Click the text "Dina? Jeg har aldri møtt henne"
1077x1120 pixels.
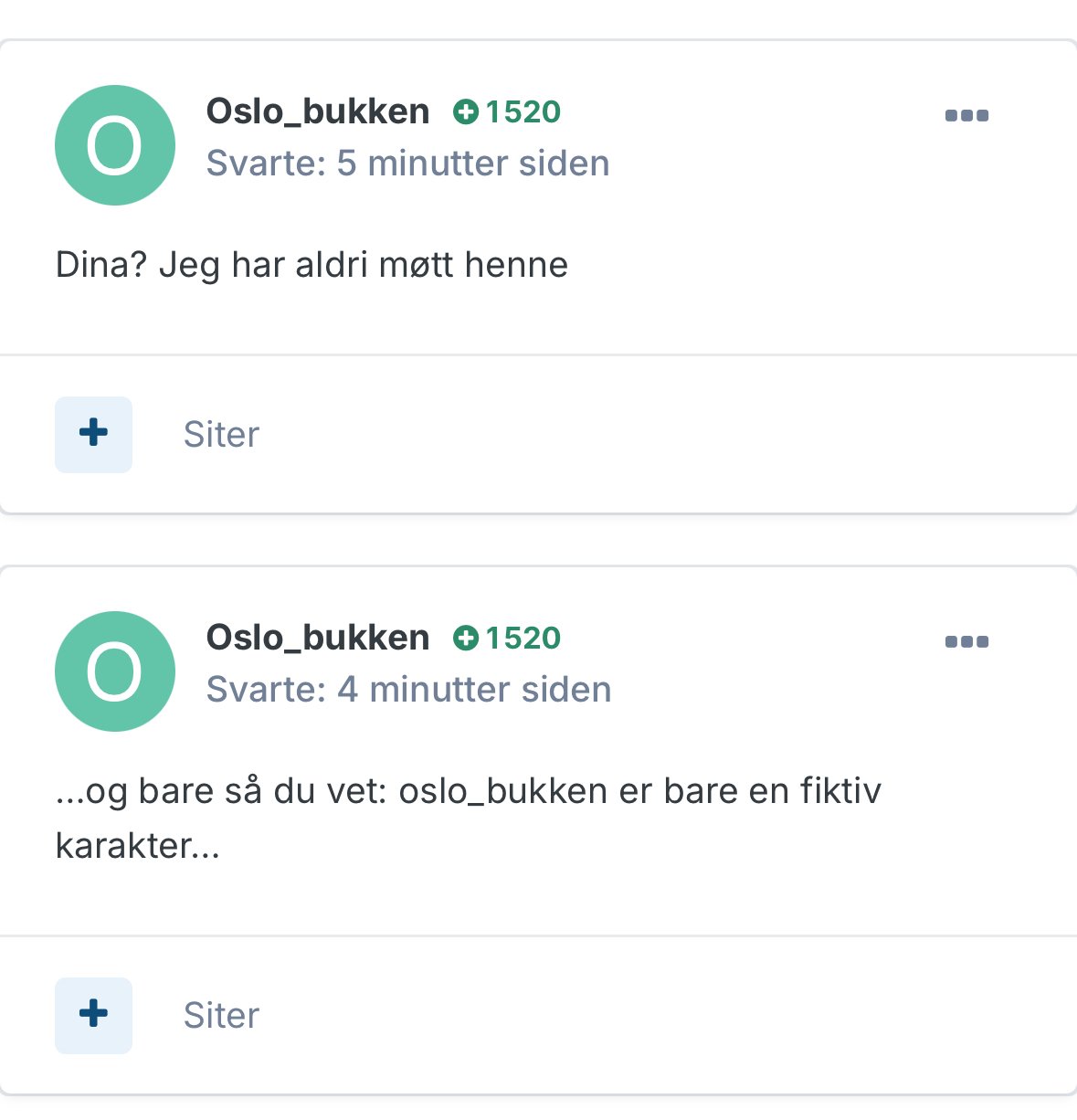click(311, 265)
